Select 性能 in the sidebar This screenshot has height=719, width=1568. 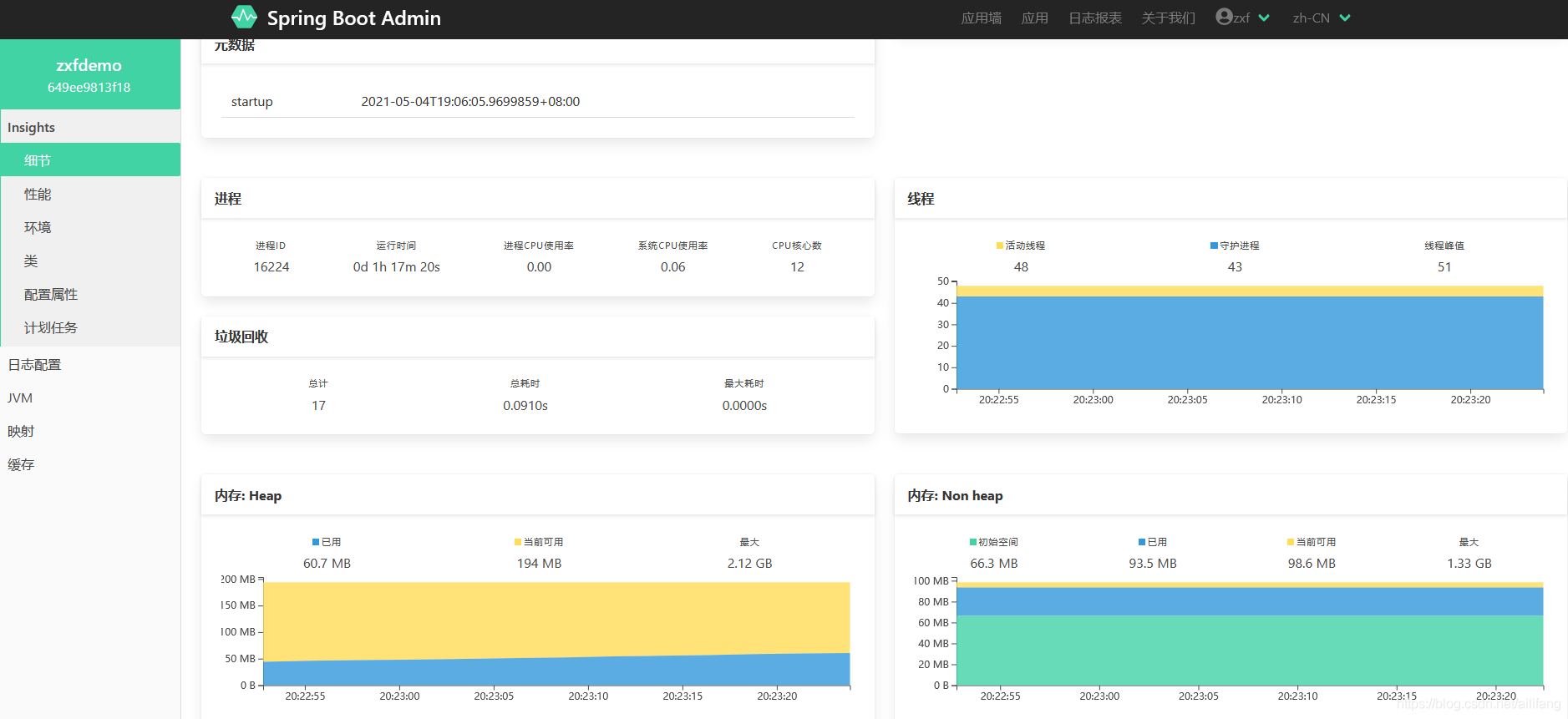point(38,194)
